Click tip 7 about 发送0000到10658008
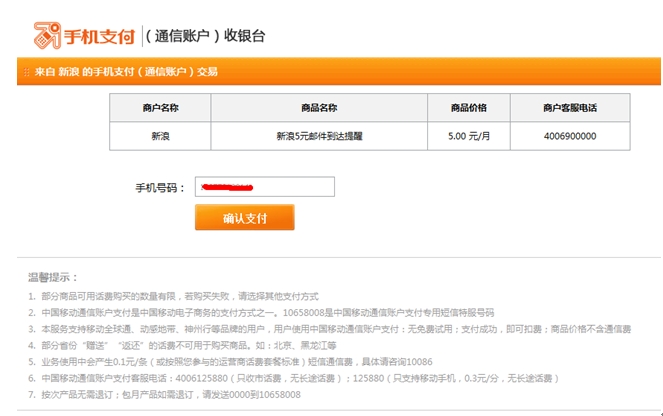The image size is (663, 416). click(x=164, y=395)
